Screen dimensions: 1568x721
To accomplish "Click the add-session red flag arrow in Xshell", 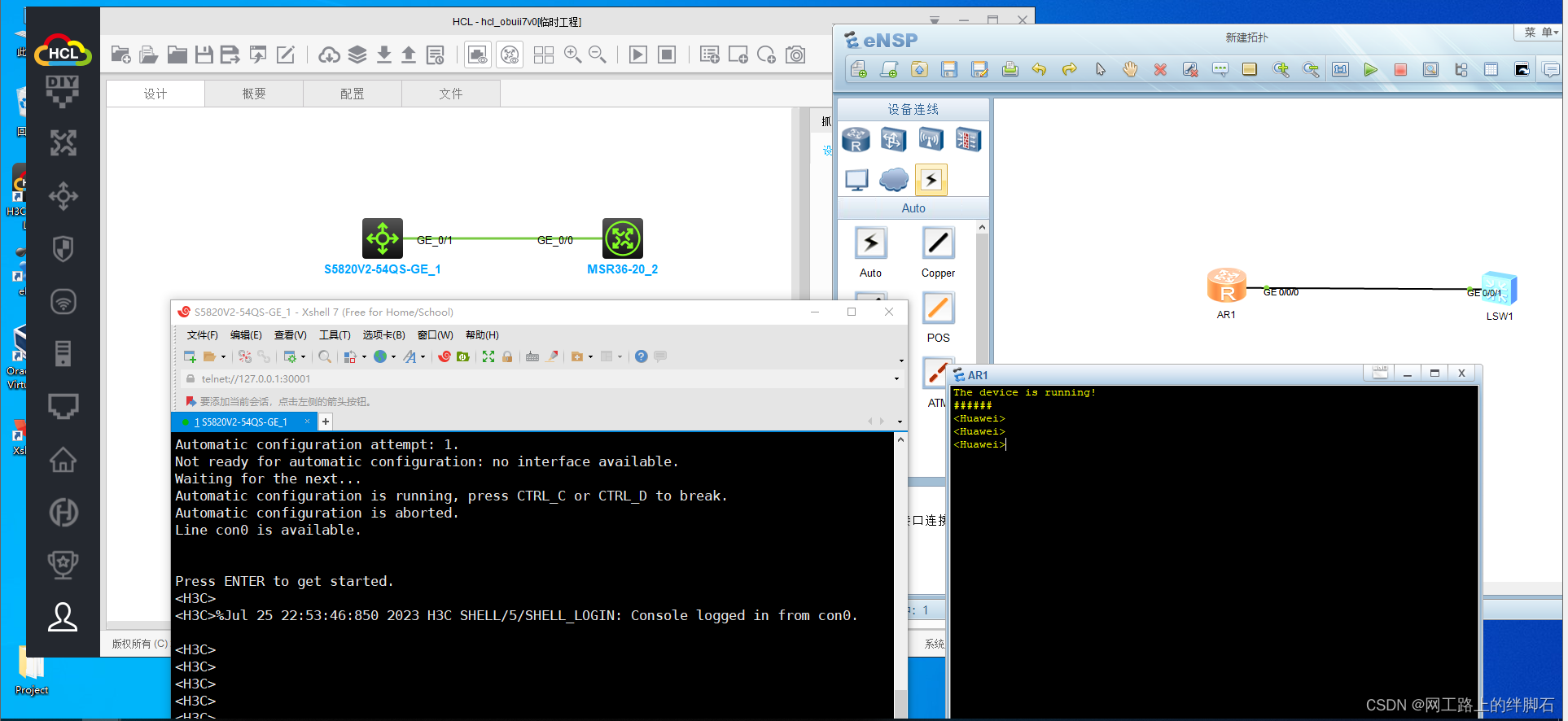I will [191, 401].
